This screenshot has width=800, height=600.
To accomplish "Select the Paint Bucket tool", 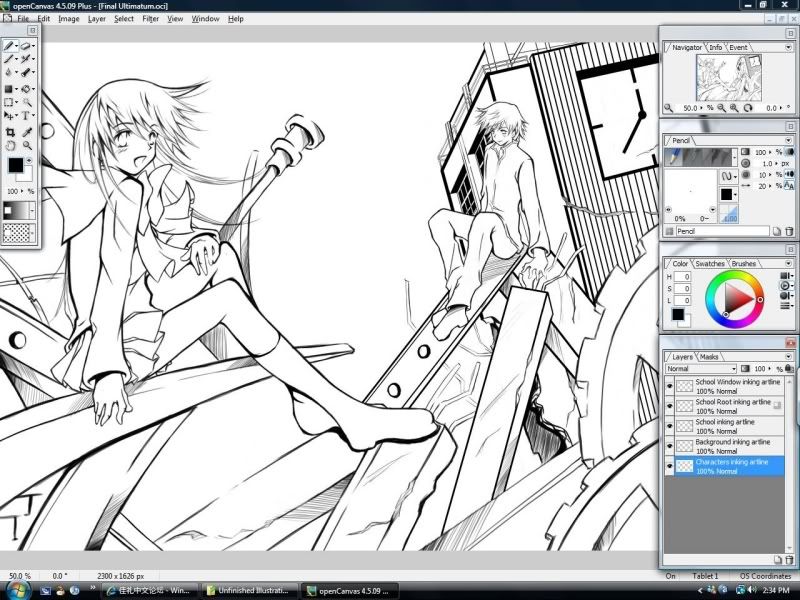I will click(26, 89).
